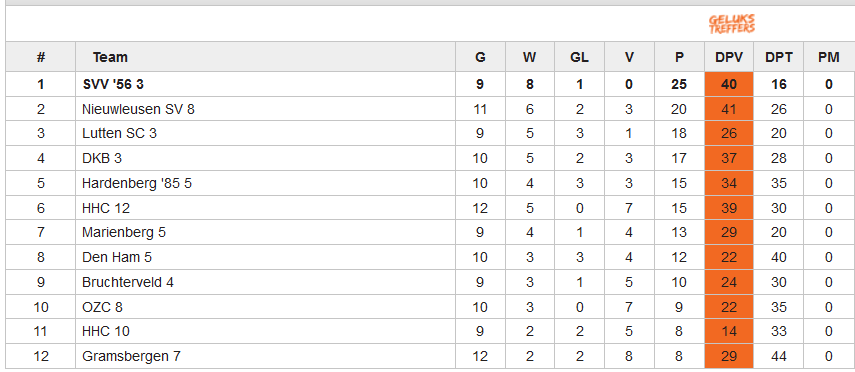
Task: Select Hardenberg '85 5 team entry
Action: pos(137,183)
